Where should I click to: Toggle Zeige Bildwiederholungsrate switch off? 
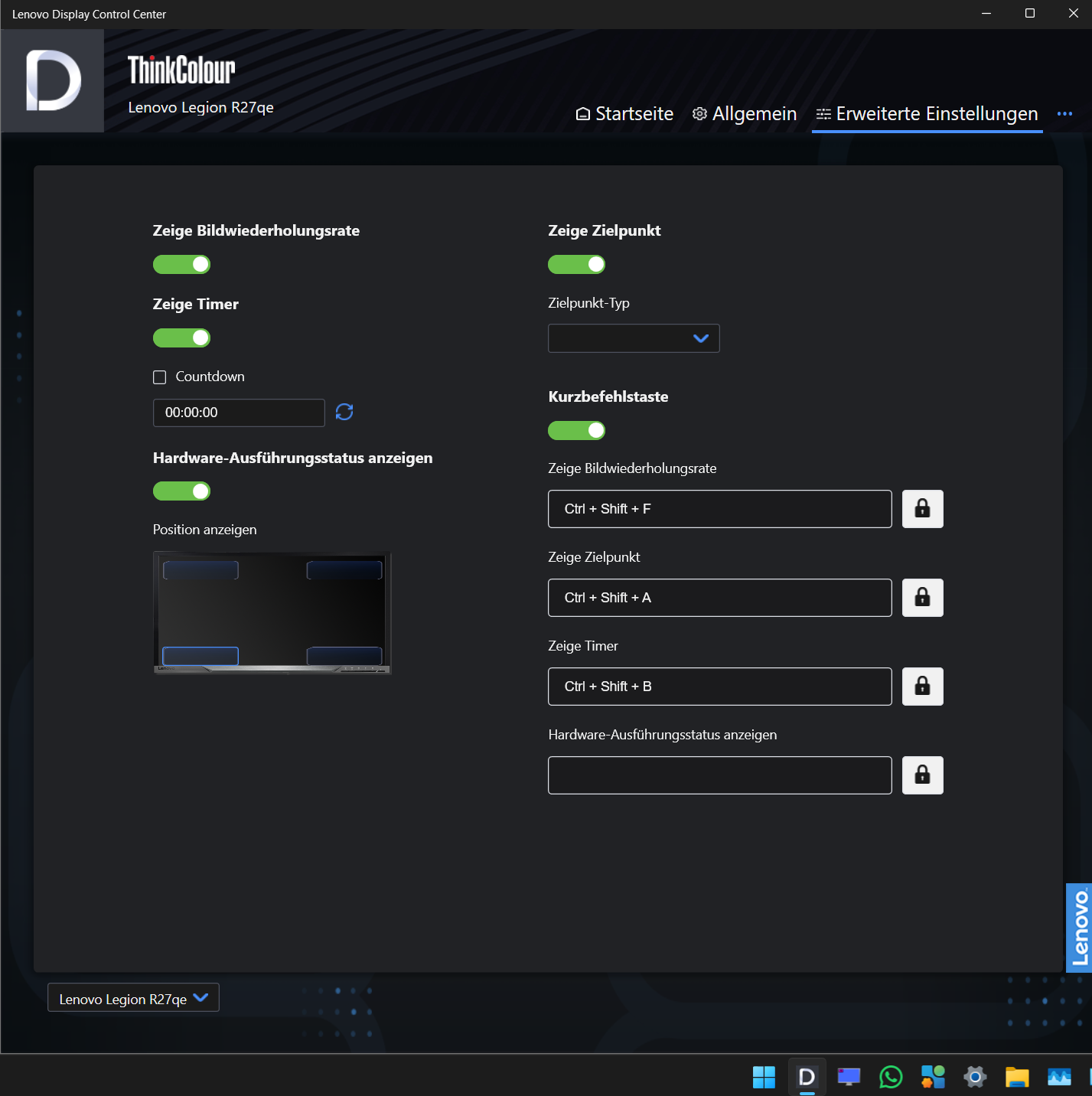point(182,264)
